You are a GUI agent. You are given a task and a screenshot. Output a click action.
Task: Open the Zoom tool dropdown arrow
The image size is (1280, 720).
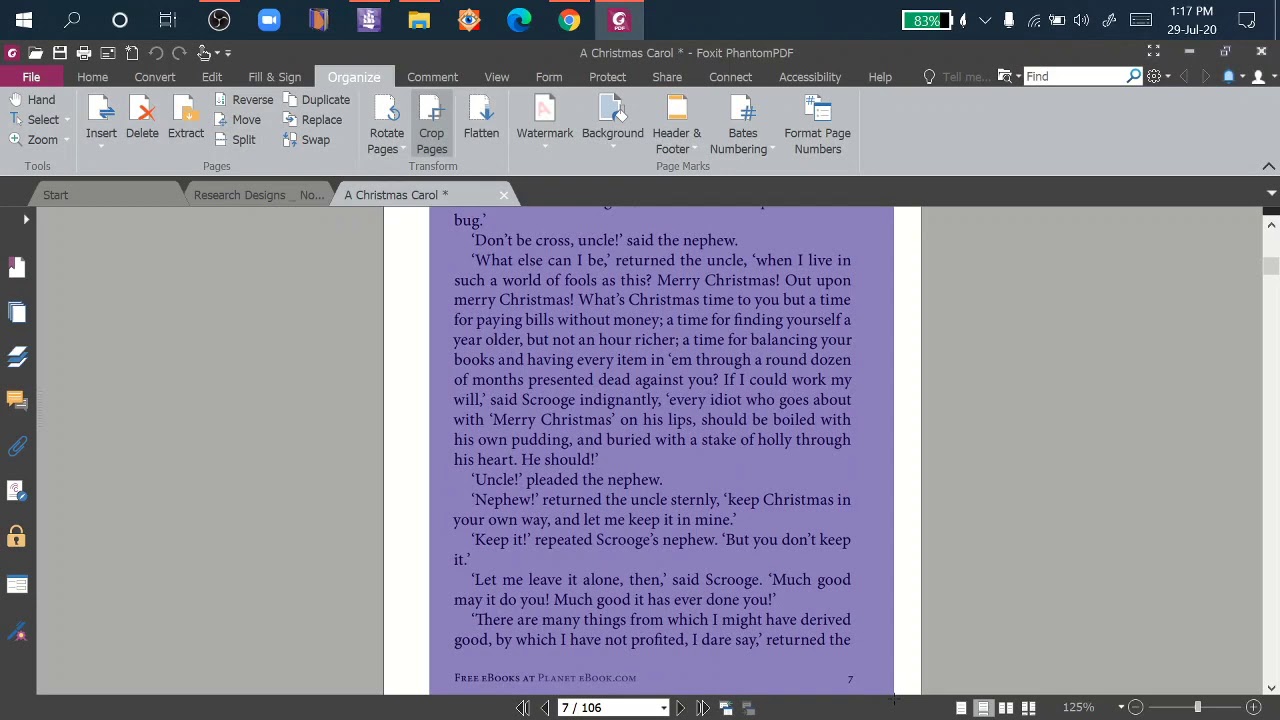click(x=66, y=140)
